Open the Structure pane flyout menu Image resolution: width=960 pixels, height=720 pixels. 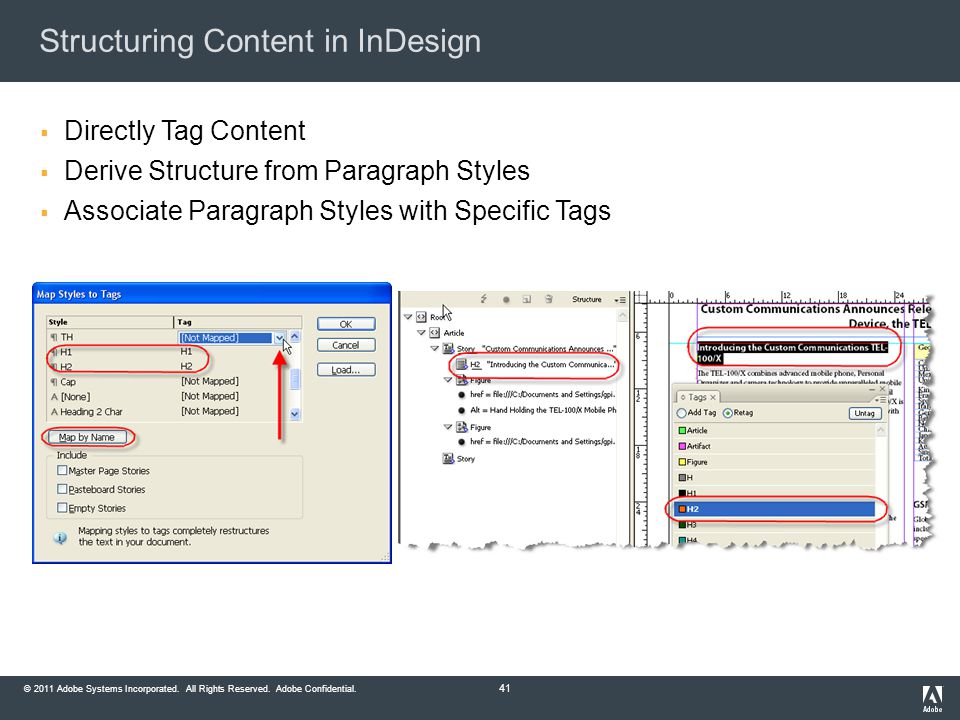620,300
